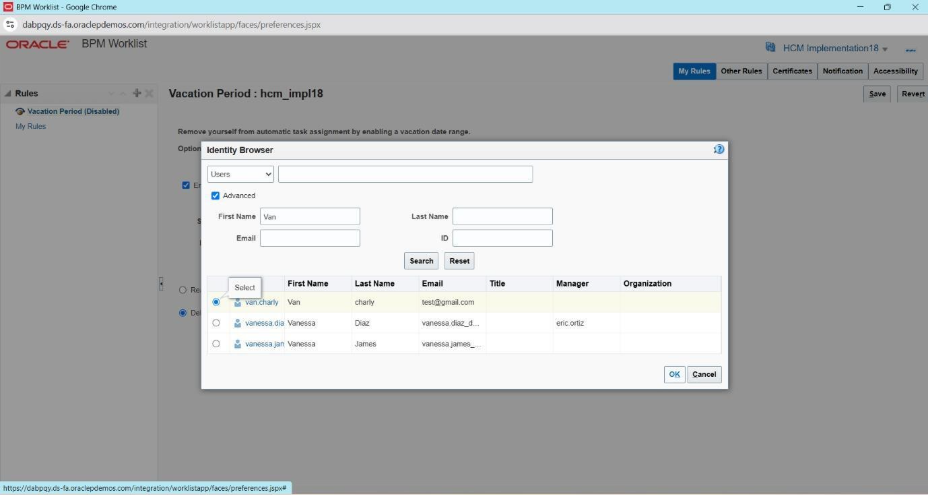Click the ID input field

click(x=502, y=238)
